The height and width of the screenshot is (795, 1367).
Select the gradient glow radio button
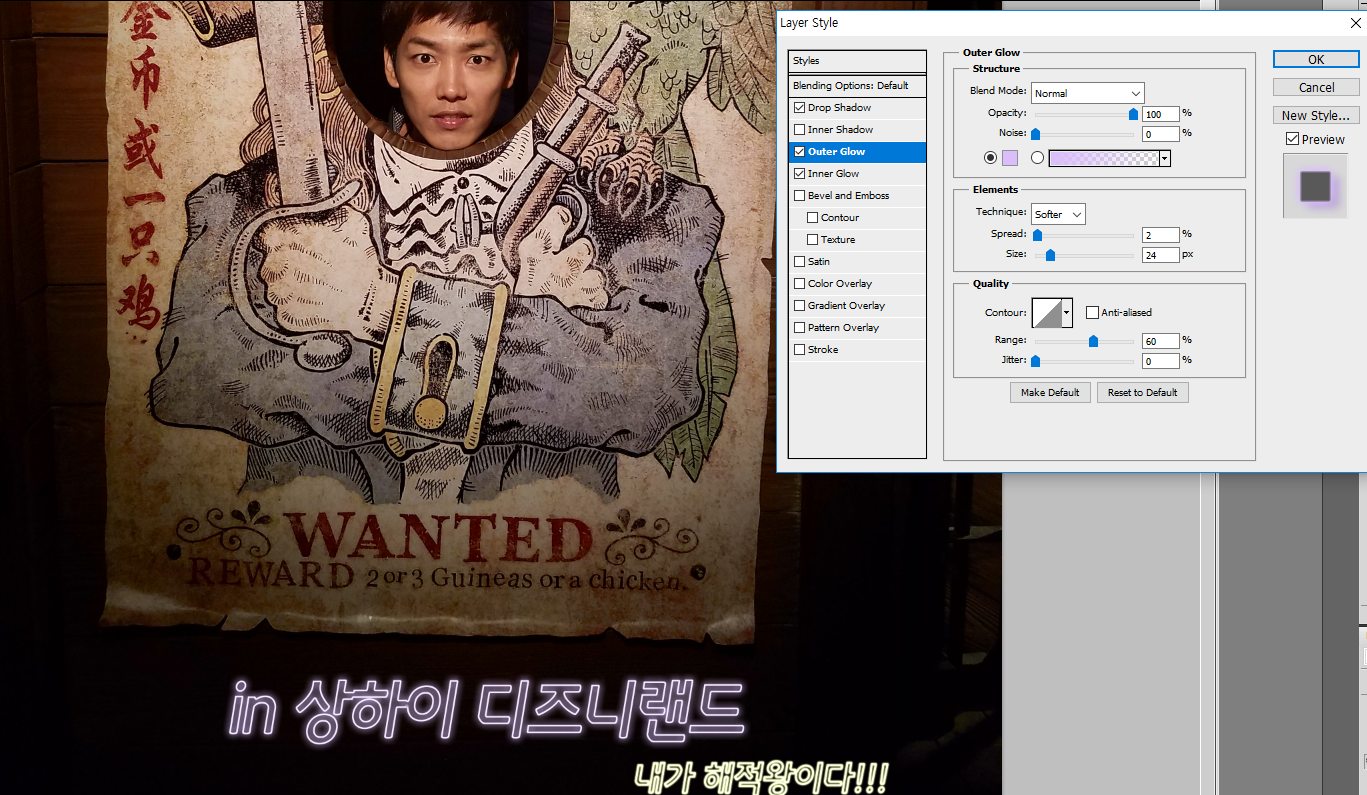pos(1037,158)
